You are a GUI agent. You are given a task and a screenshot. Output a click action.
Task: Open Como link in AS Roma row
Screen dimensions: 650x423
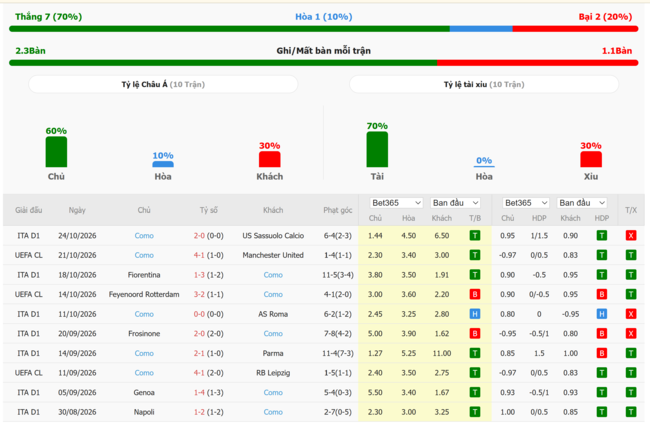(x=144, y=314)
